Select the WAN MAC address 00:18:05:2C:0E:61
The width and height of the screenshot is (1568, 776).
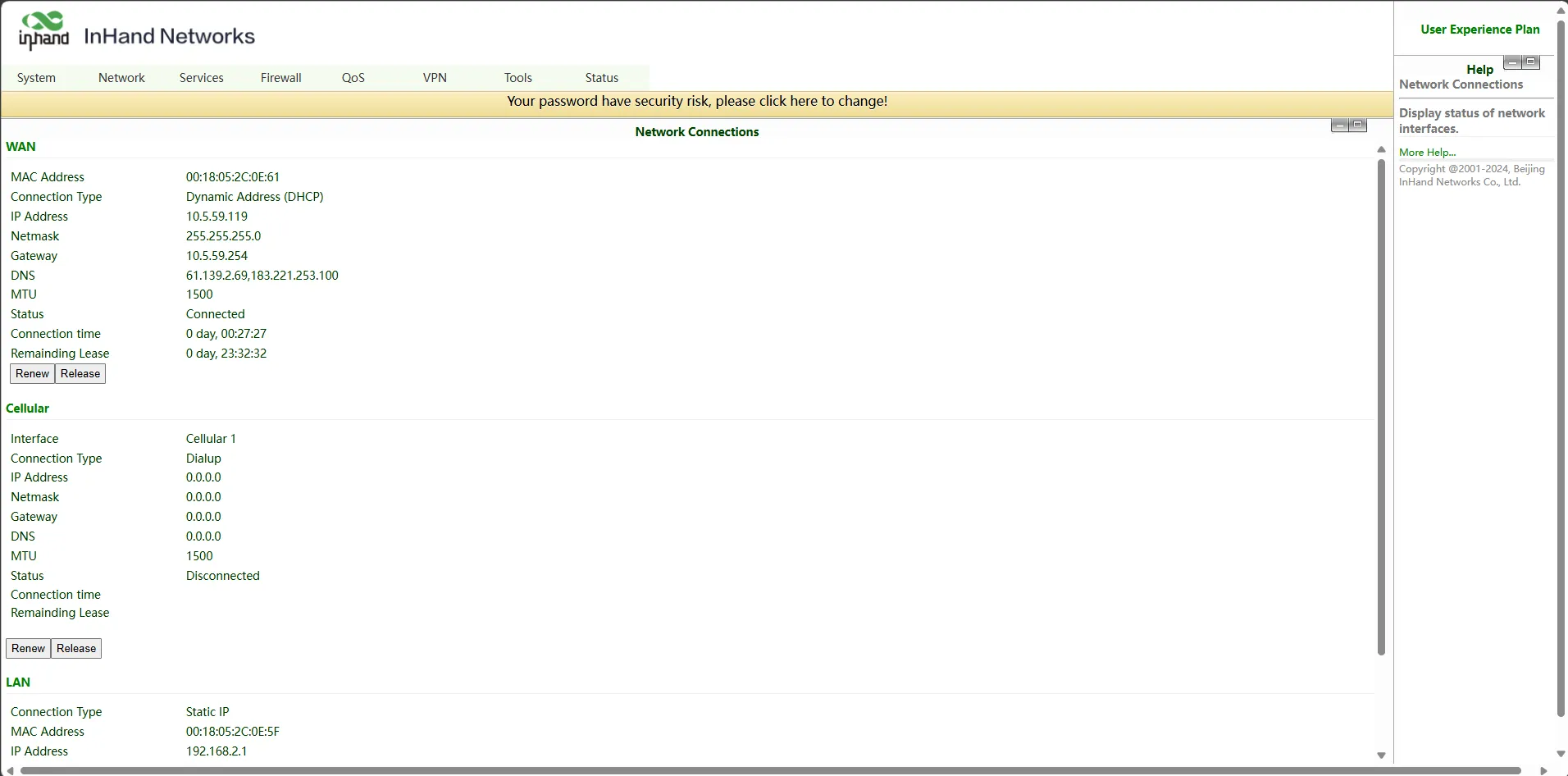233,177
